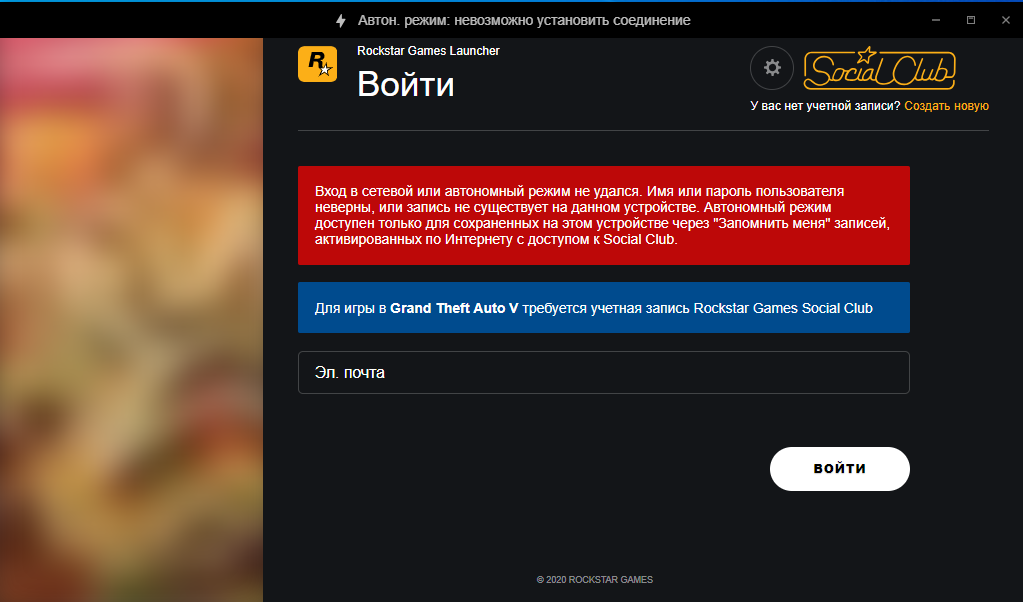
Task: Click the Rockstar Games Launcher title text
Action: 428,51
